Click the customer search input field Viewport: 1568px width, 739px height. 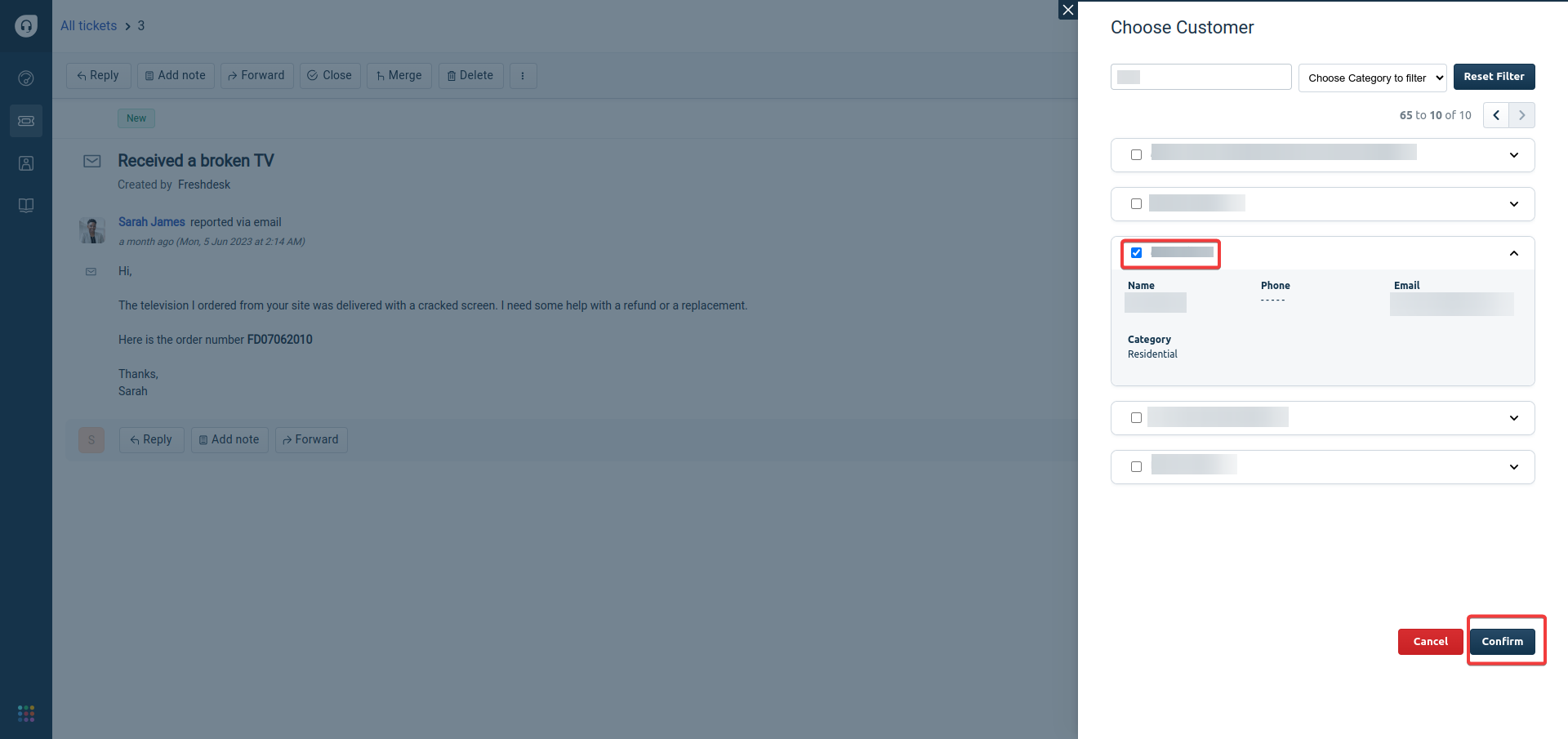pos(1201,77)
